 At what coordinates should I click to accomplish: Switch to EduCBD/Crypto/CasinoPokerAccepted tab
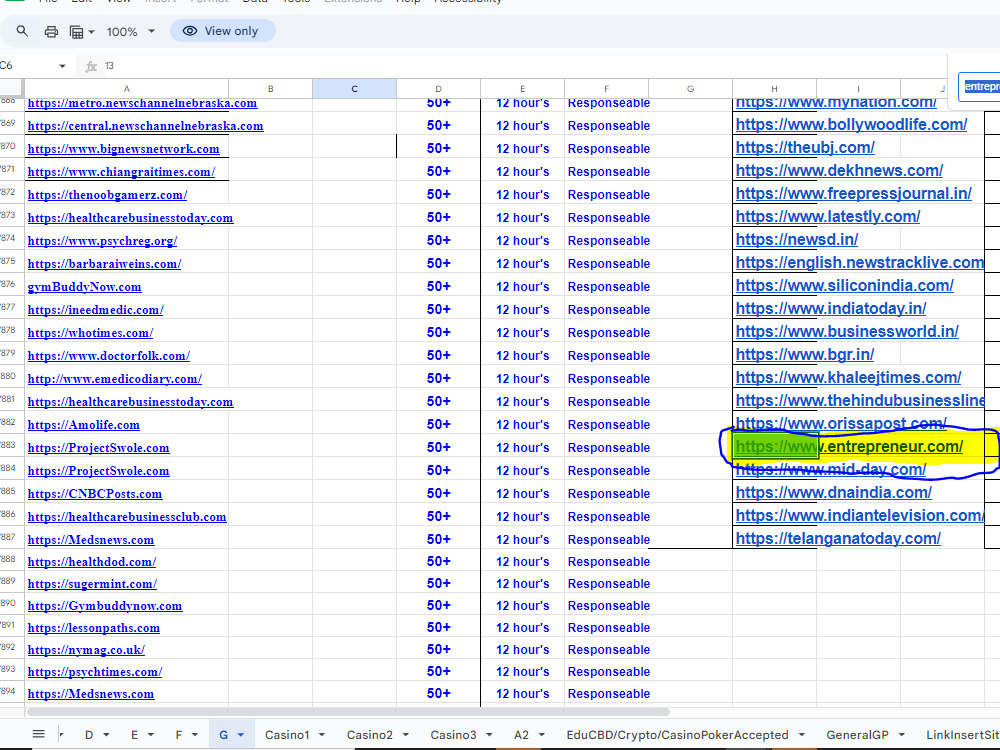point(677,735)
